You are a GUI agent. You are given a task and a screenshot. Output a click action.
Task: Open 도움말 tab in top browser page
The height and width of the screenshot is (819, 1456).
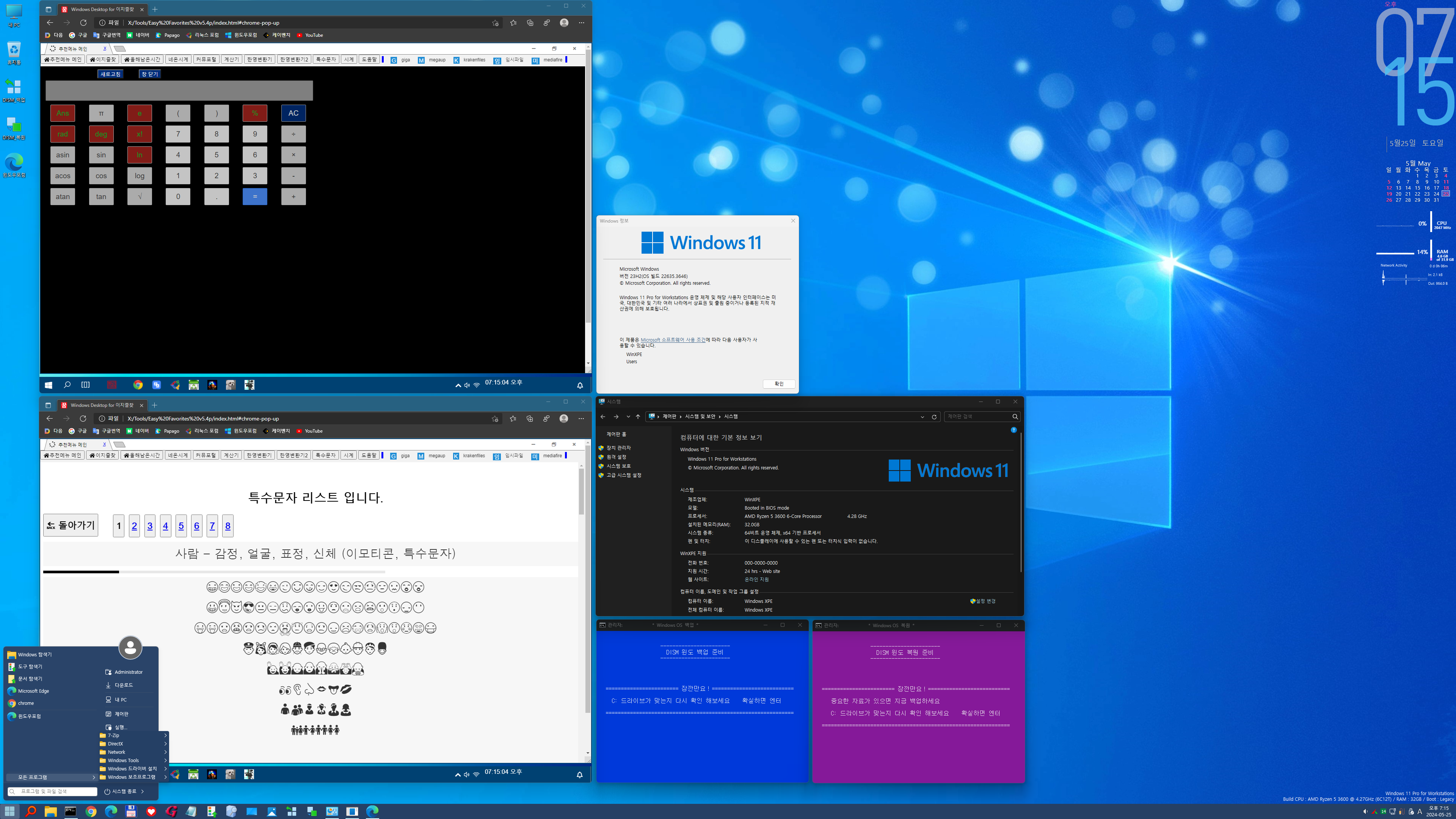click(369, 60)
